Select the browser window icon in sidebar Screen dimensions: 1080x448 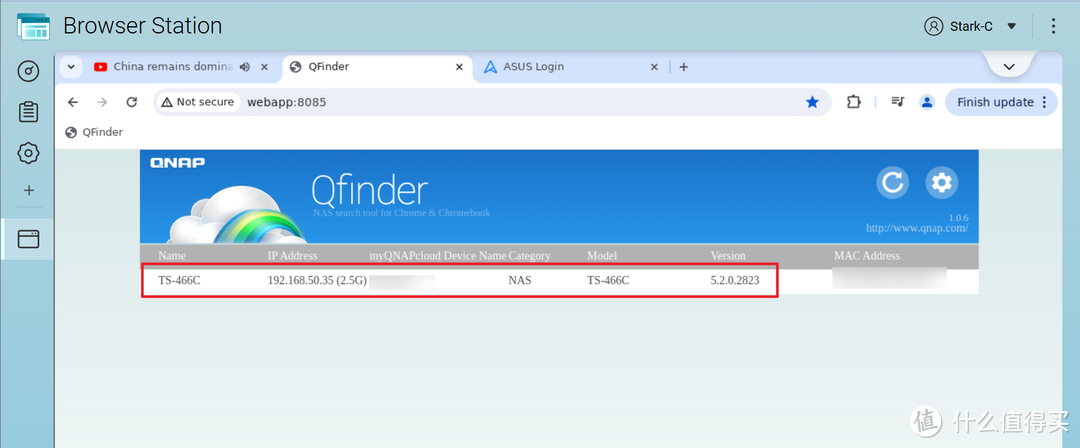[x=28, y=239]
